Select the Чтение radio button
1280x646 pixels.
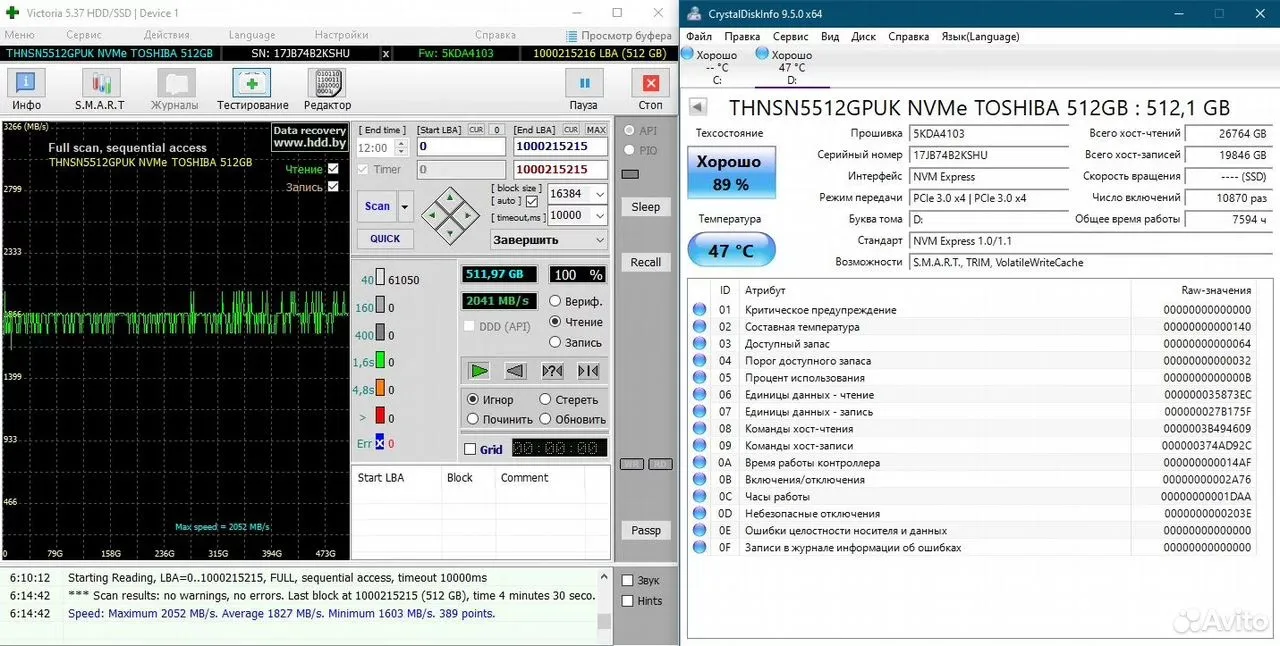(x=555, y=322)
